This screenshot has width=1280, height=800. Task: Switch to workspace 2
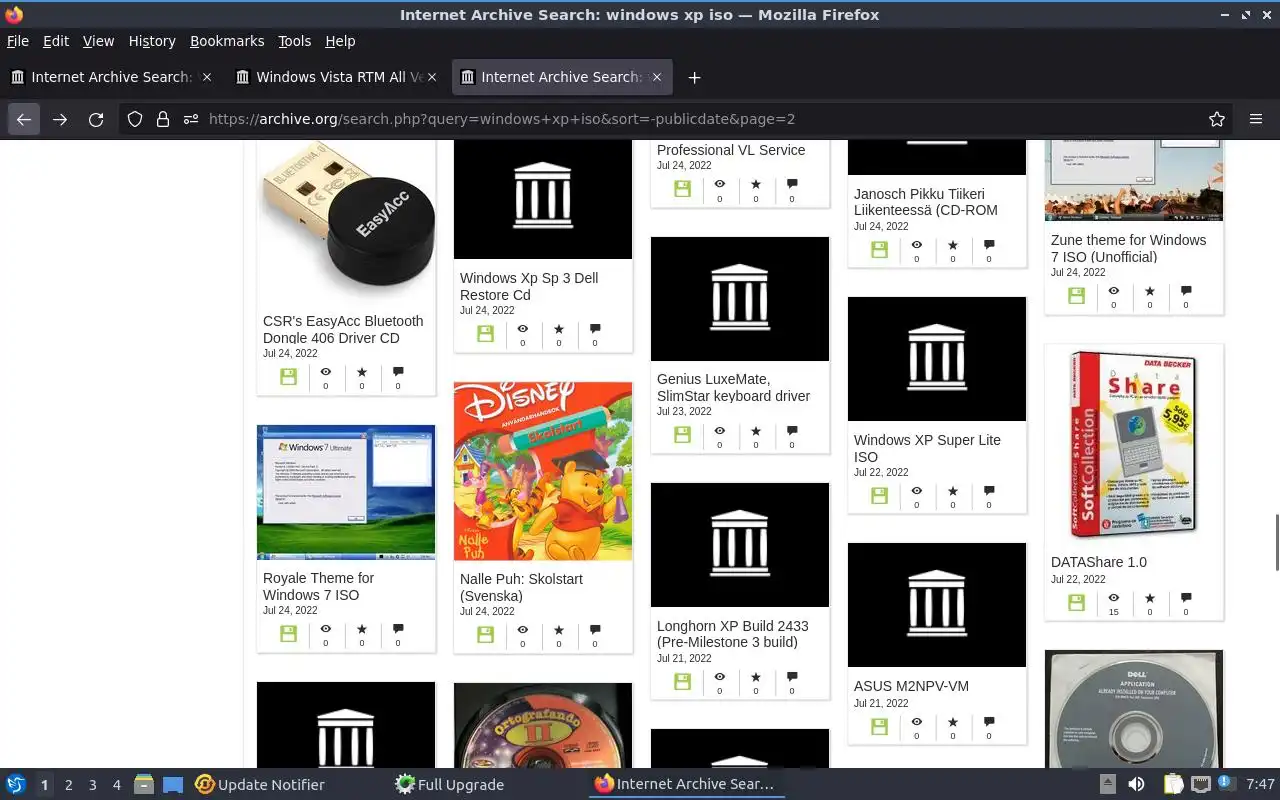pyautogui.click(x=68, y=785)
